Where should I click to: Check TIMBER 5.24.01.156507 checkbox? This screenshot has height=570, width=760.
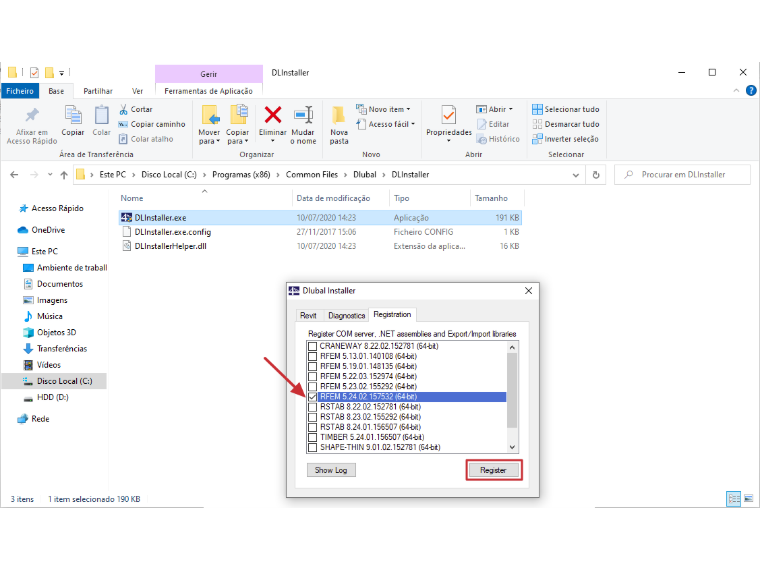[313, 437]
